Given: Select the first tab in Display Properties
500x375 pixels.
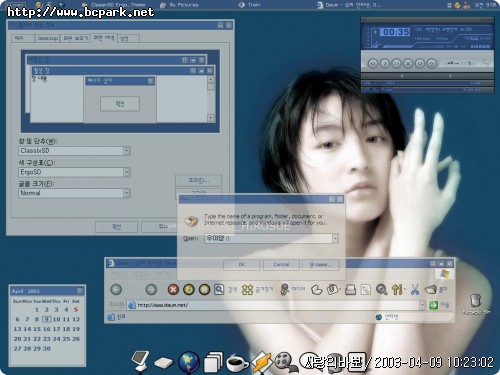Looking at the screenshot, I should click(23, 38).
